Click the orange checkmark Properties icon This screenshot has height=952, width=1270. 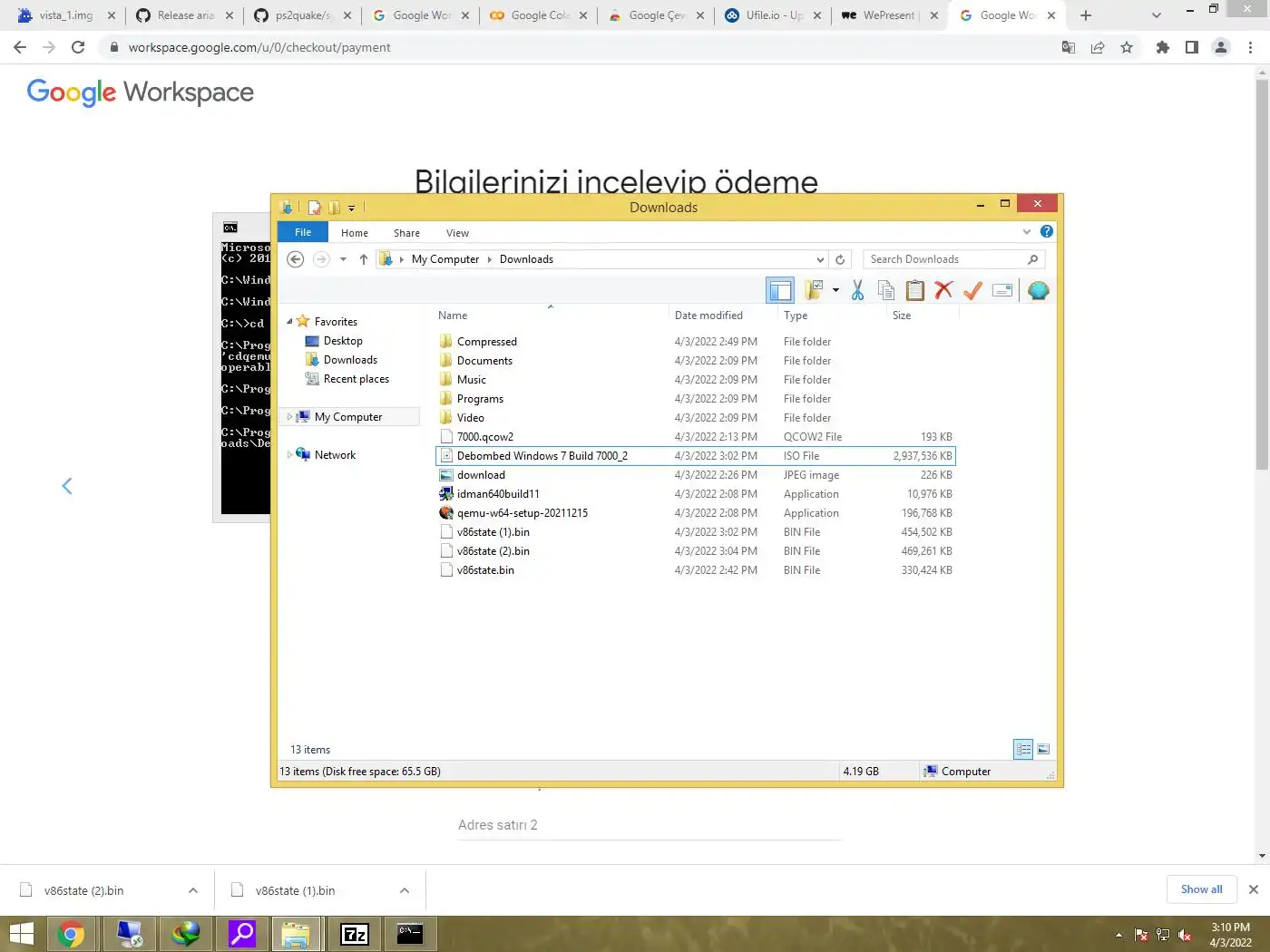coord(973,290)
